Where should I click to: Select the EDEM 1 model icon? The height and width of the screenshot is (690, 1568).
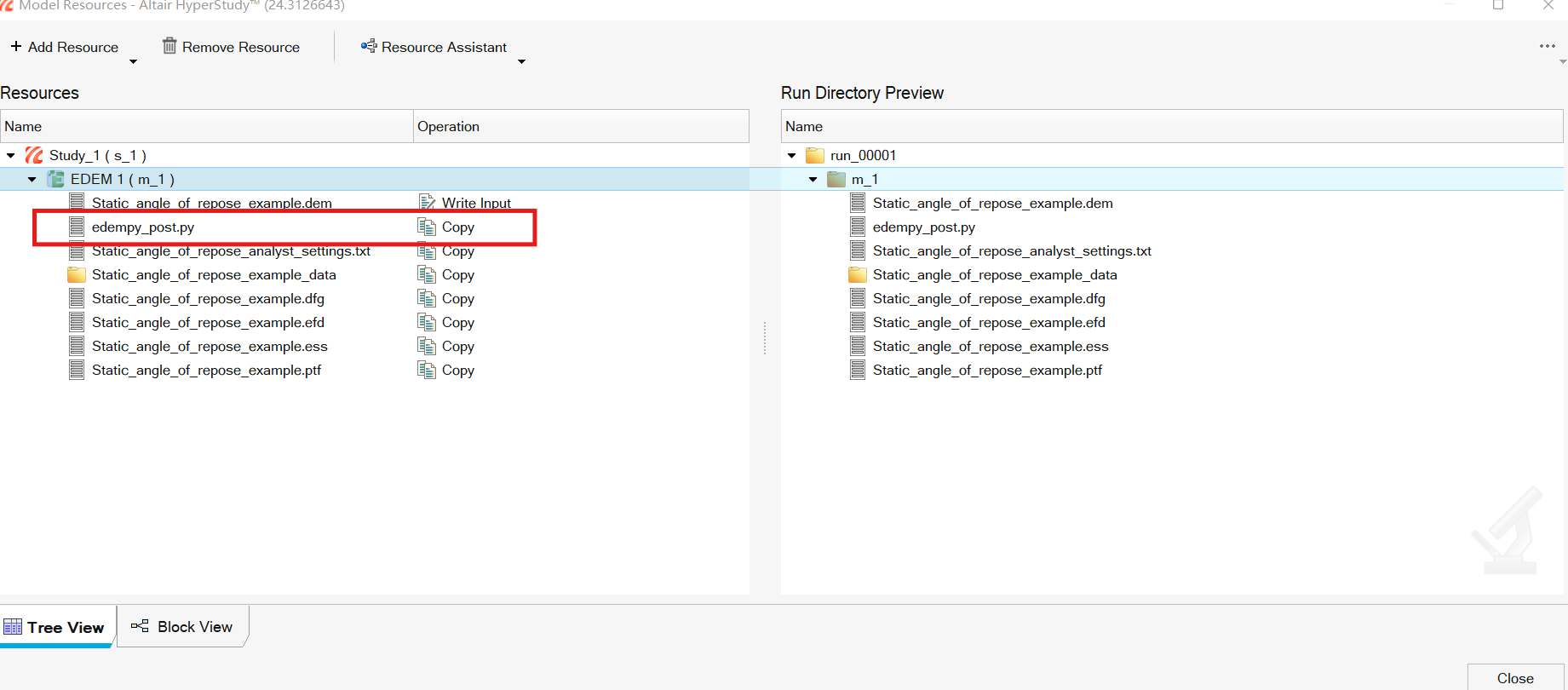pos(55,179)
